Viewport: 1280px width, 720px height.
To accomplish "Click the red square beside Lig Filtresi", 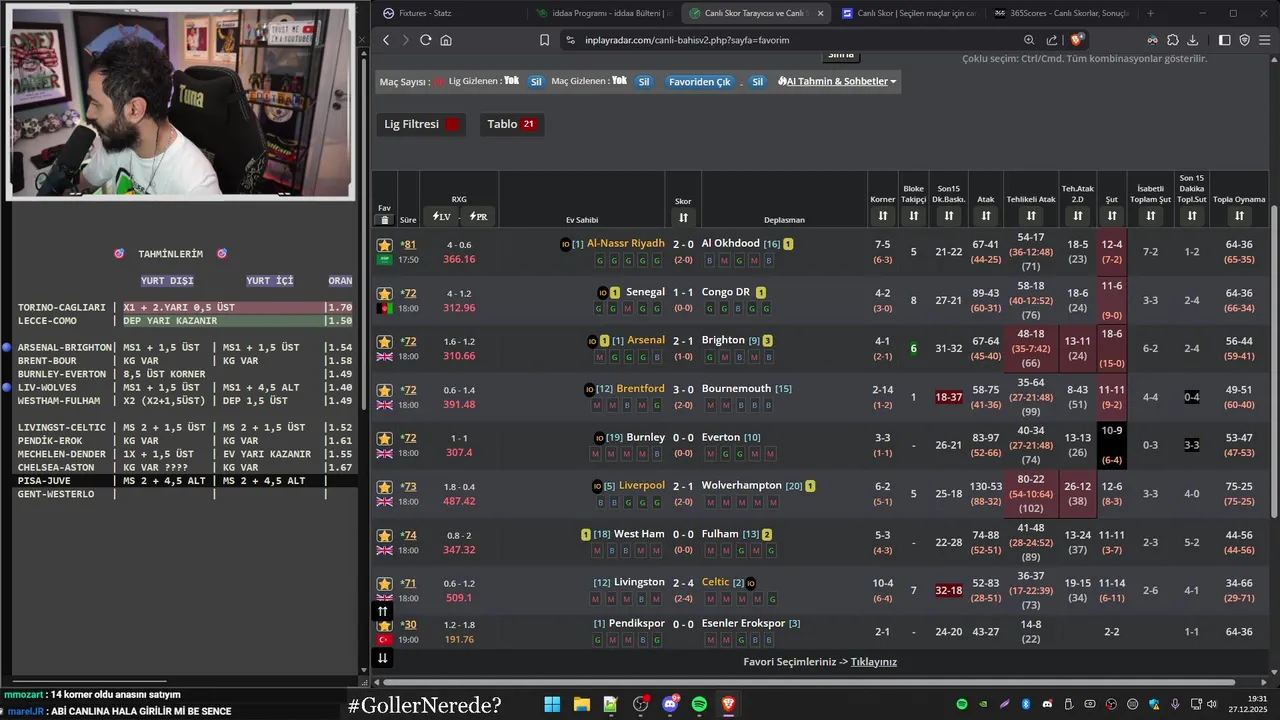I will (452, 124).
